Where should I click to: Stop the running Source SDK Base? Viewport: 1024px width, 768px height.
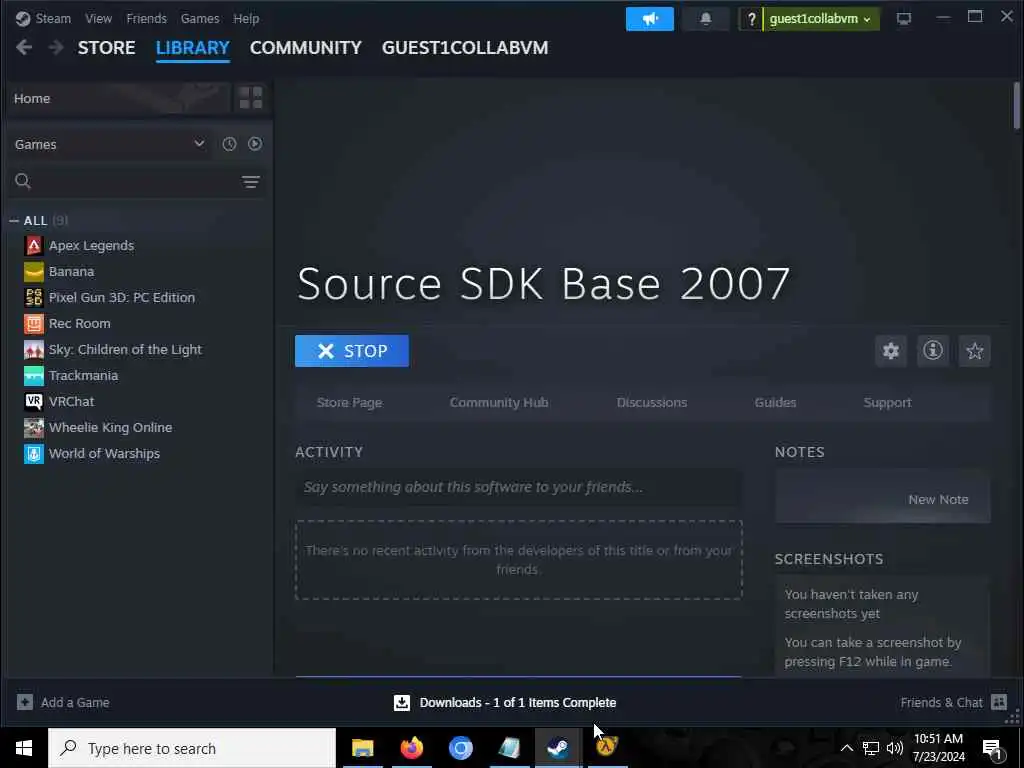[352, 351]
